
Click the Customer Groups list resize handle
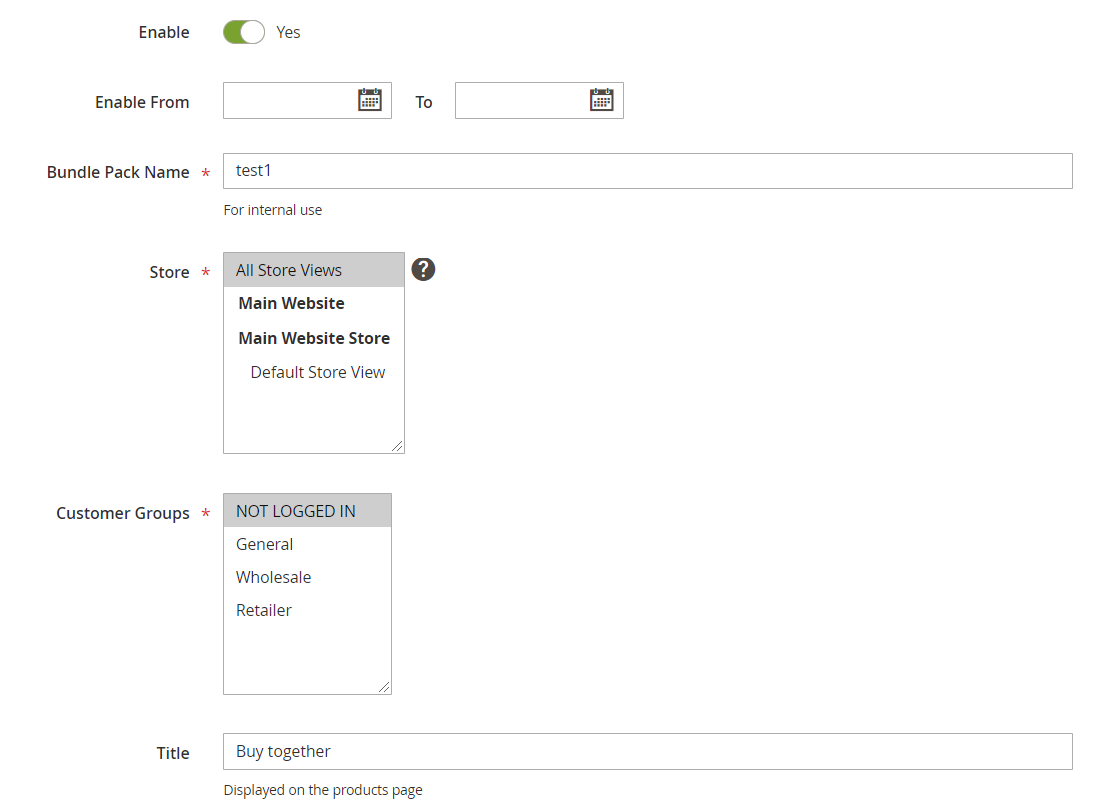tap(384, 687)
